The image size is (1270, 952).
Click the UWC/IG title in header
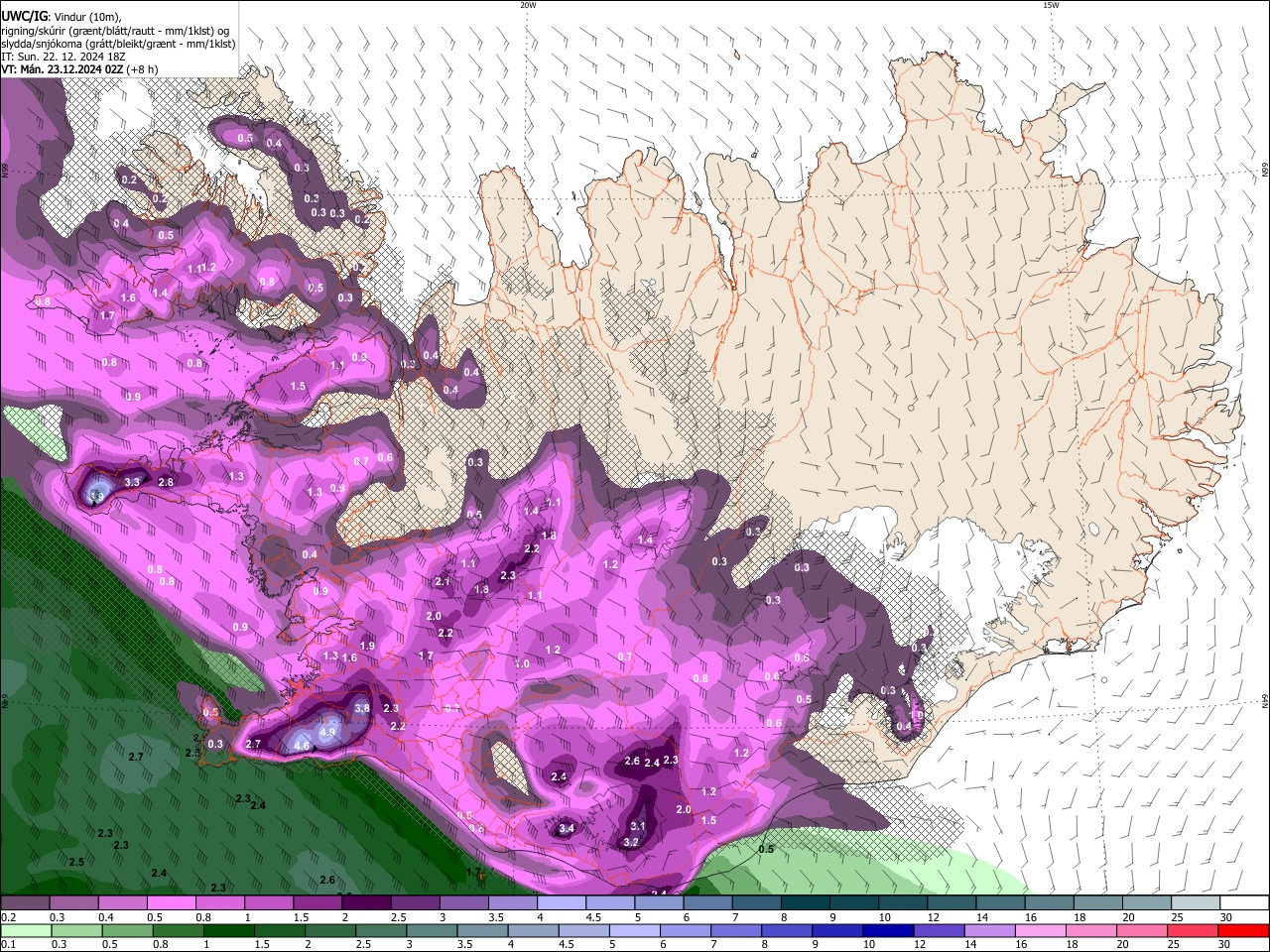click(x=23, y=16)
